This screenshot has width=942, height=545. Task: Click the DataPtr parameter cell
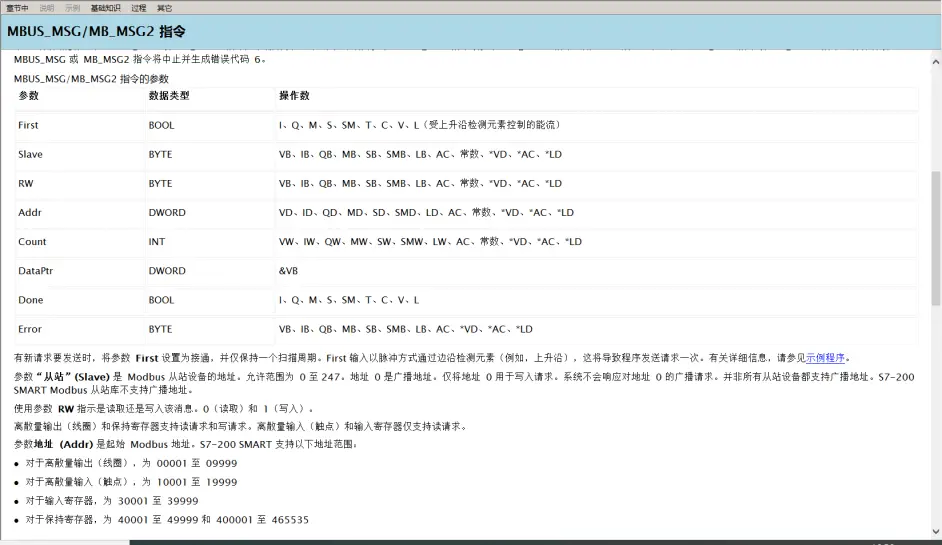click(35, 270)
